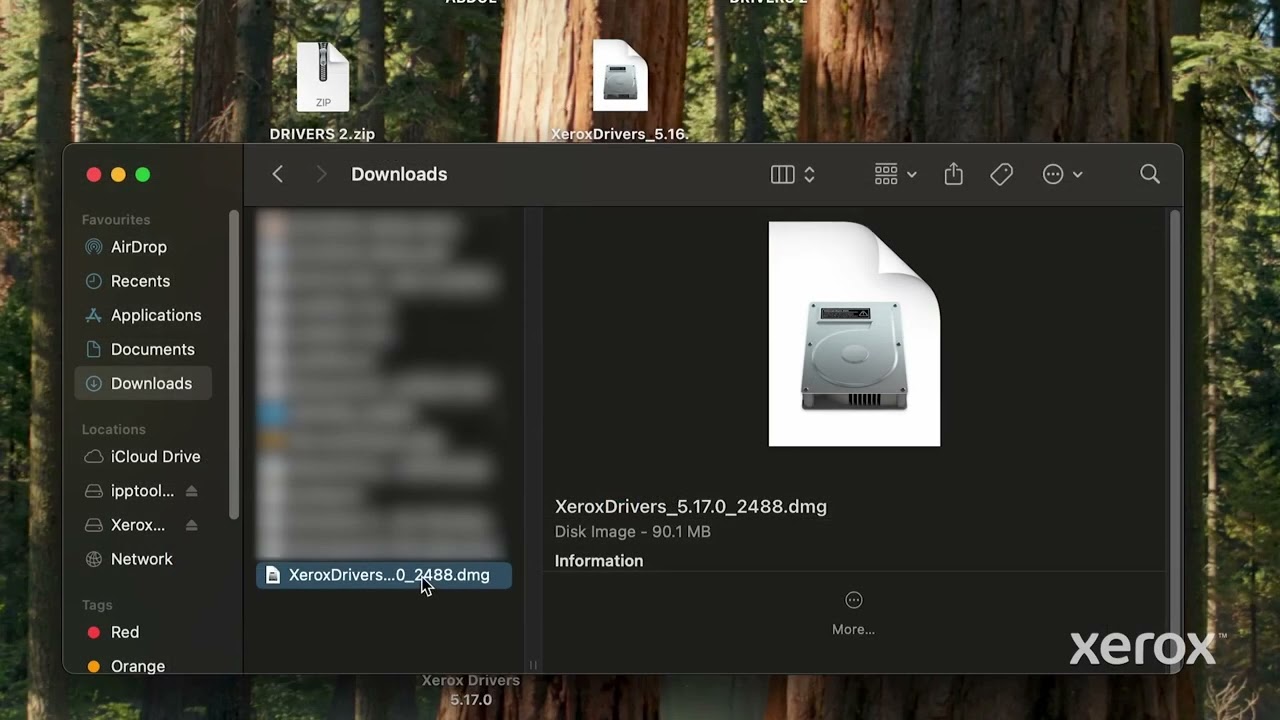Click the Information heading in preview pane
Image resolution: width=1280 pixels, height=720 pixels.
tap(599, 561)
